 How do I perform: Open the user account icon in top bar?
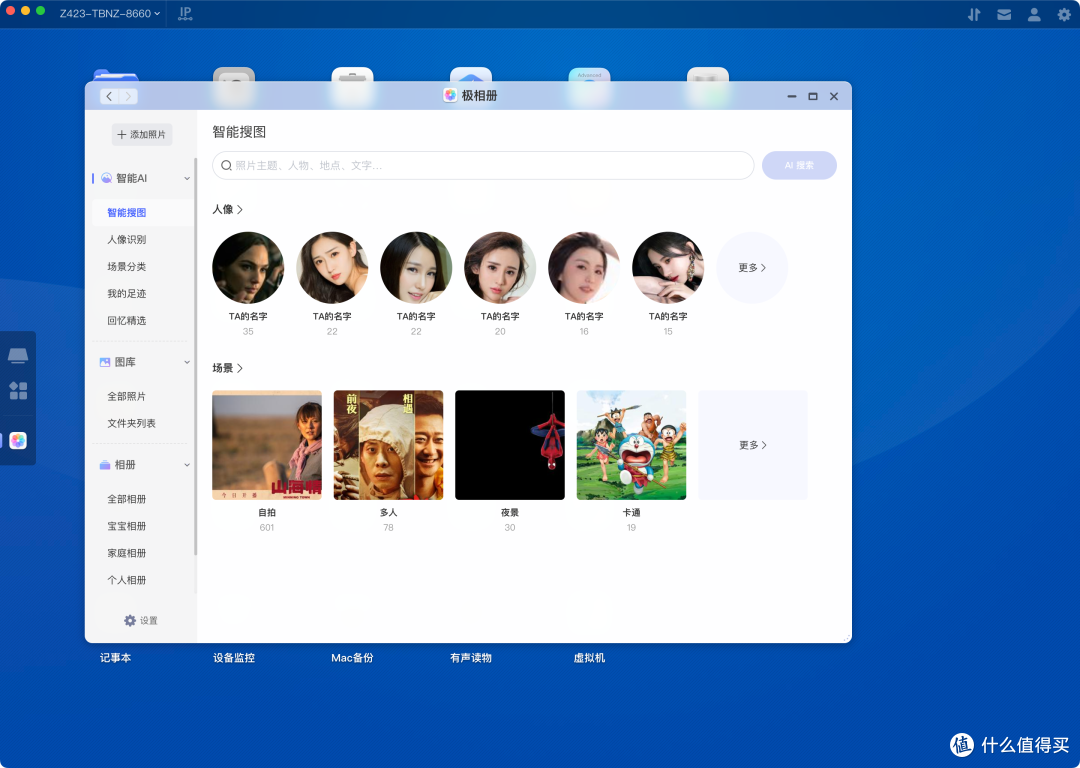pyautogui.click(x=1034, y=14)
